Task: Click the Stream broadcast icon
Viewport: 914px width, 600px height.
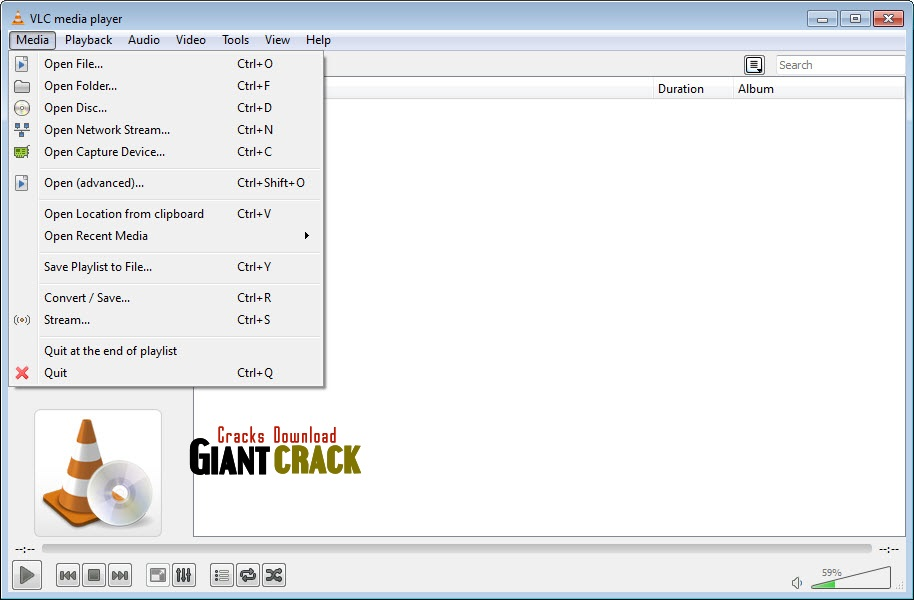Action: tap(22, 320)
